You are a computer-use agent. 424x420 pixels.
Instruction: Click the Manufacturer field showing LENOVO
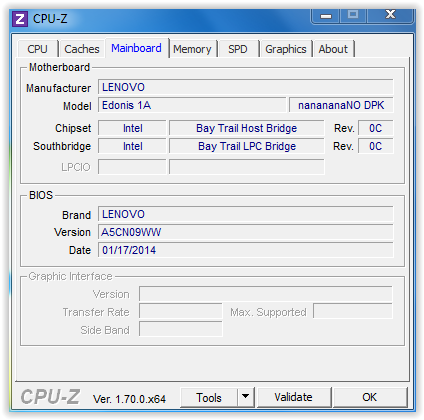coord(246,87)
